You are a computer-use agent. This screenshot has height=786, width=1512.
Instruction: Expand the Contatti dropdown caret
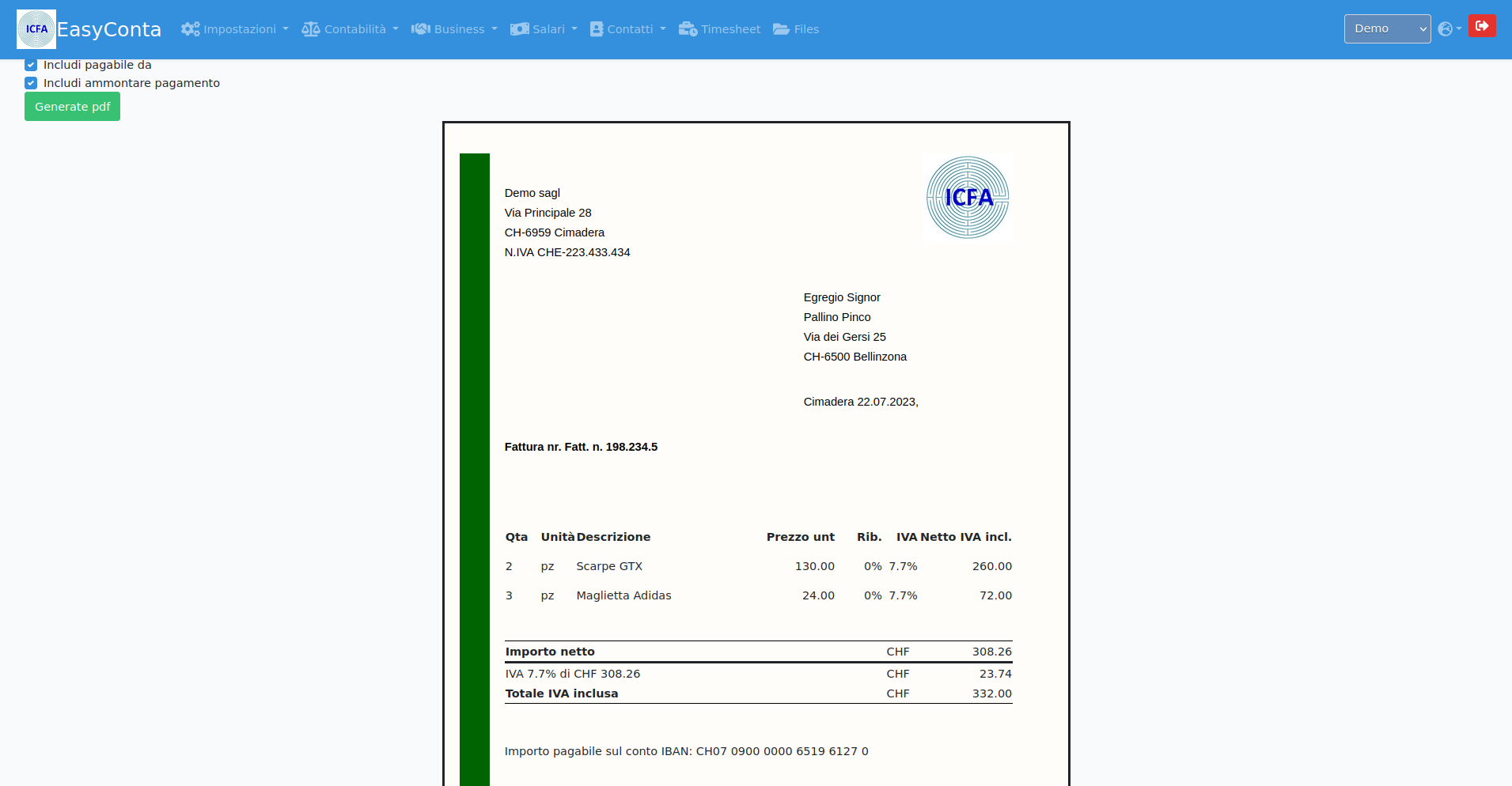(663, 29)
